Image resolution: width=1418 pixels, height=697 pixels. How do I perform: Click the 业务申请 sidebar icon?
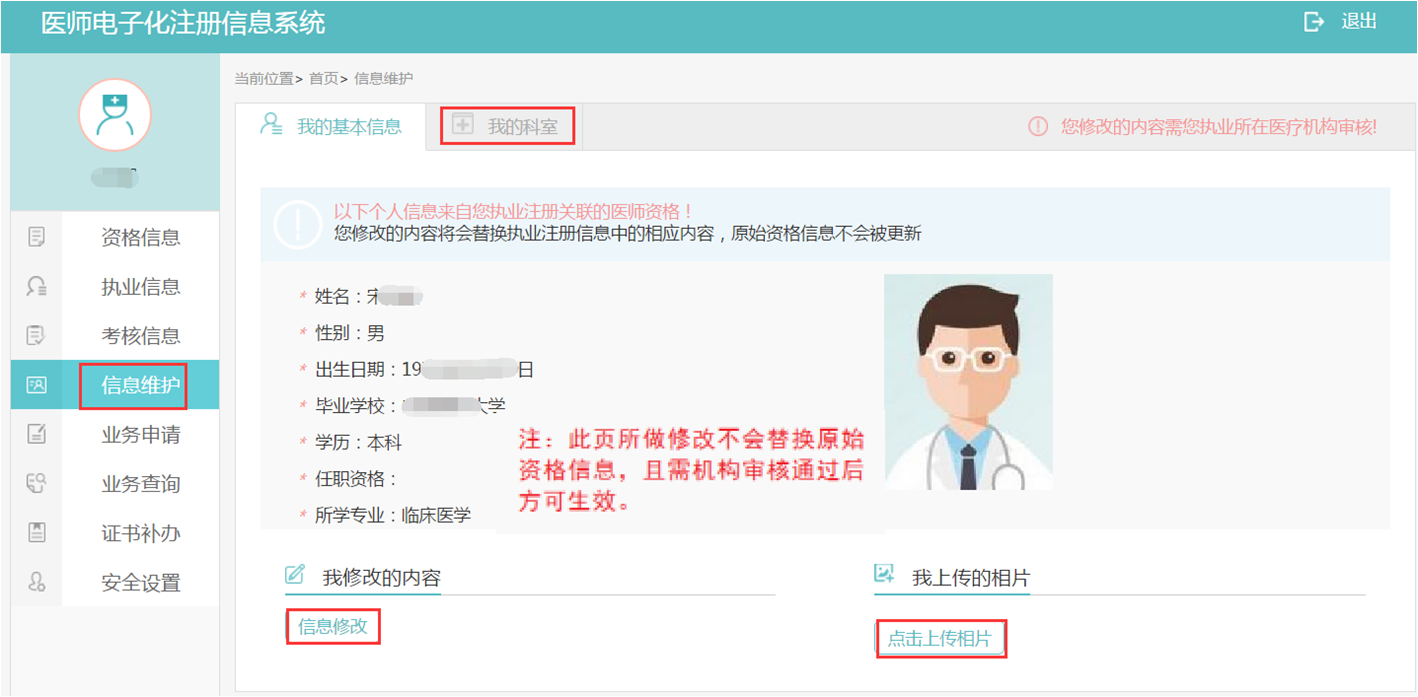pos(37,434)
